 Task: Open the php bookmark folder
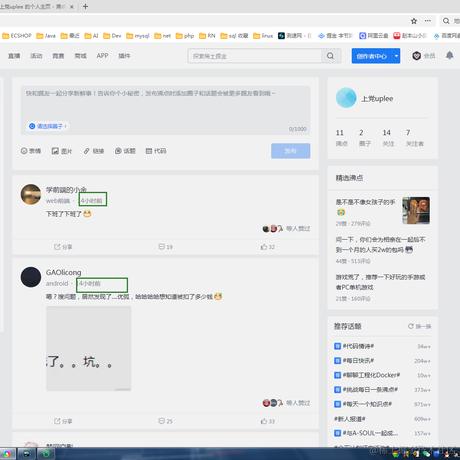[185, 36]
